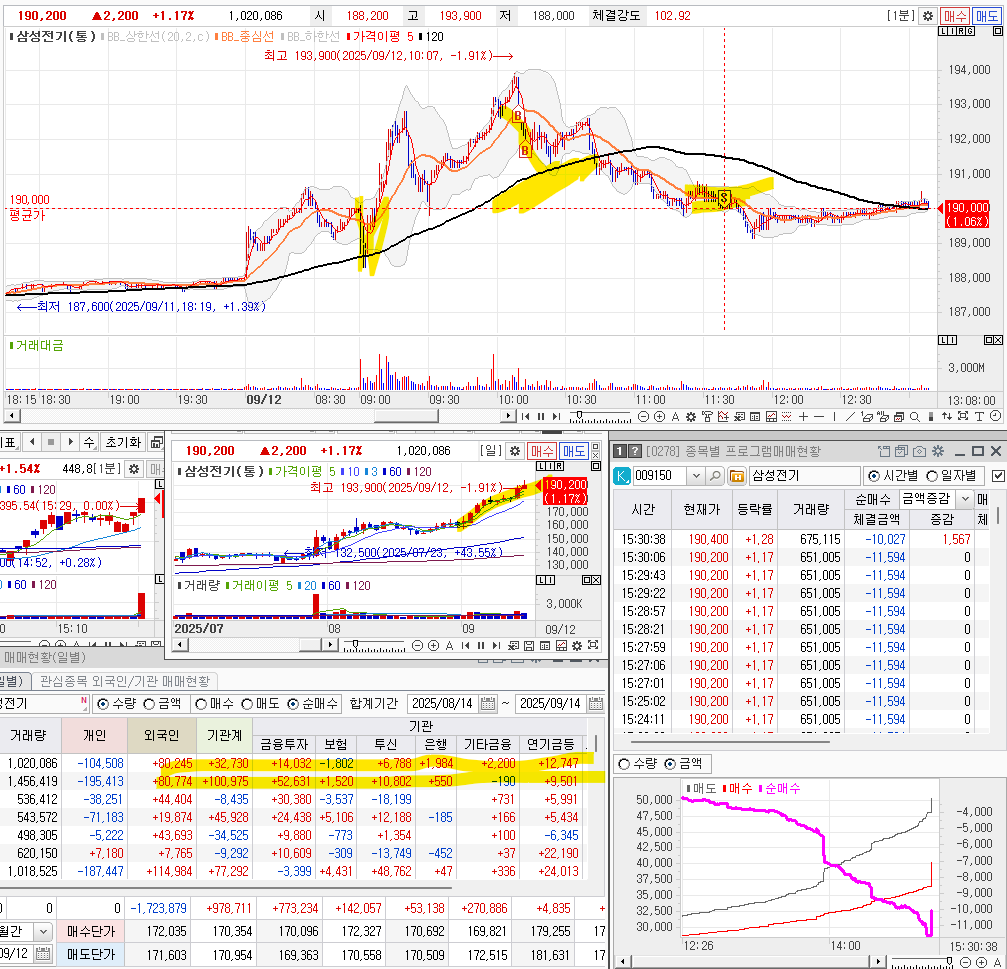The image size is (1007, 969).
Task: Open main chart settings gear beside [1분]
Action: point(927,15)
